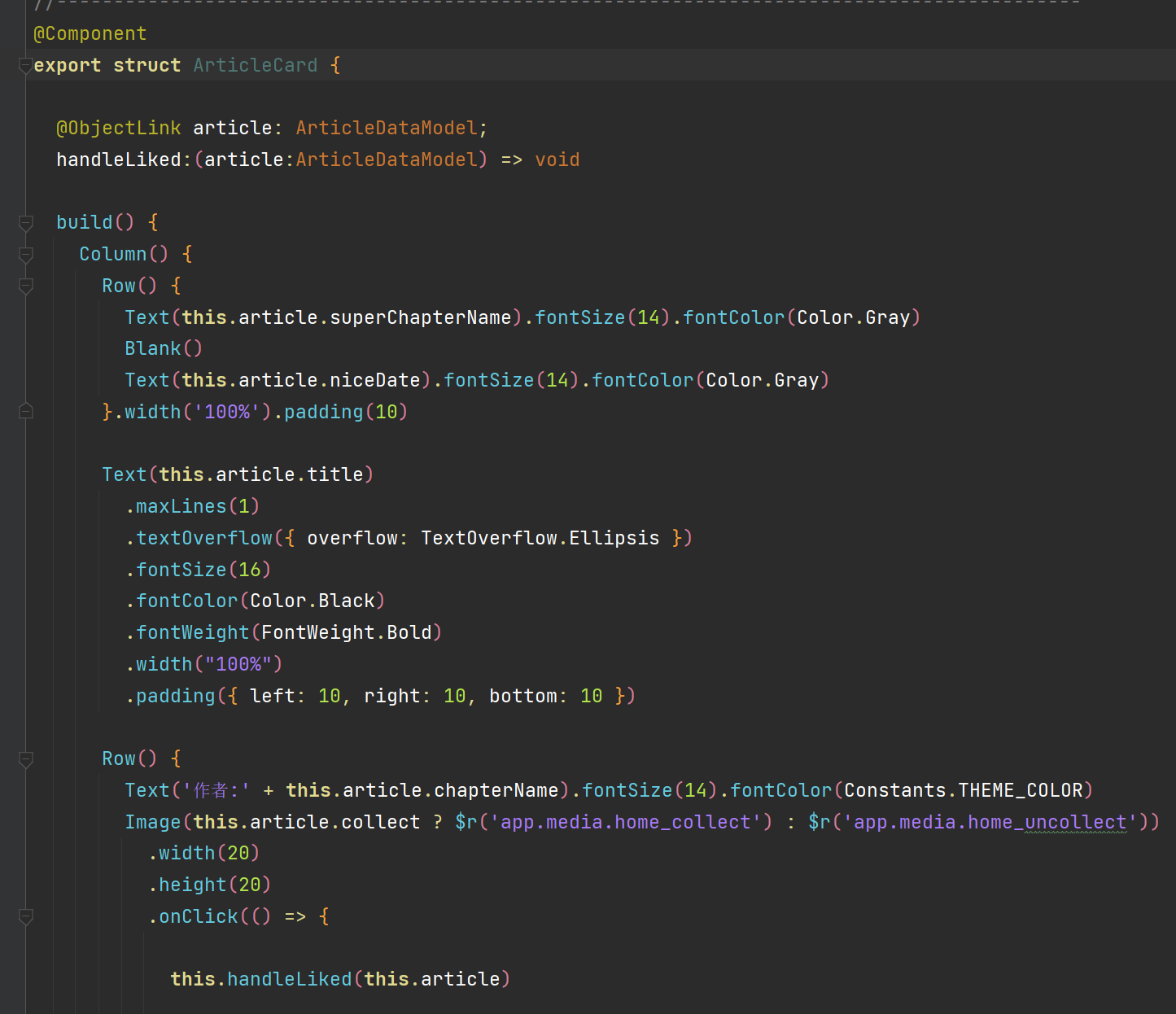Click ArticleDataModel type in @ObjectLink line
This screenshot has height=1014, width=1176.
click(x=387, y=128)
